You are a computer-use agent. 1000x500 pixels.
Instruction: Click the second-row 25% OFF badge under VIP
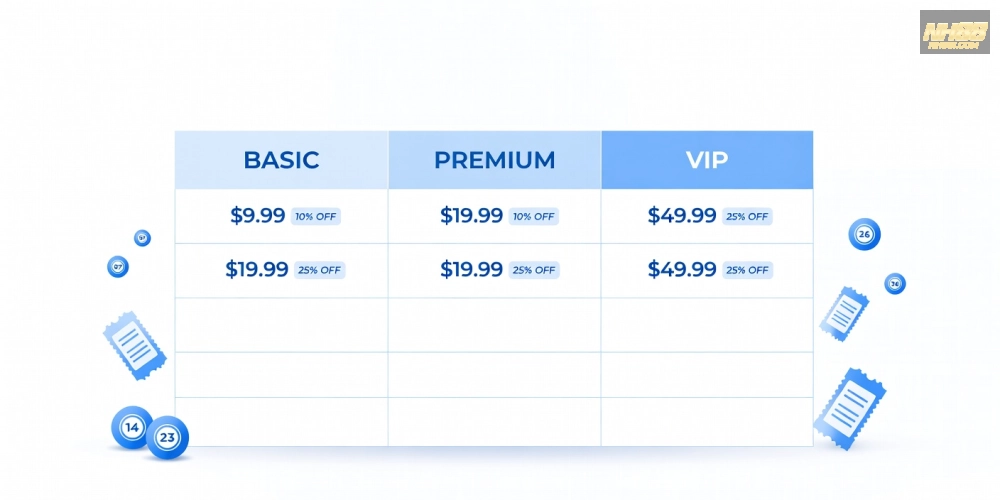point(747,270)
